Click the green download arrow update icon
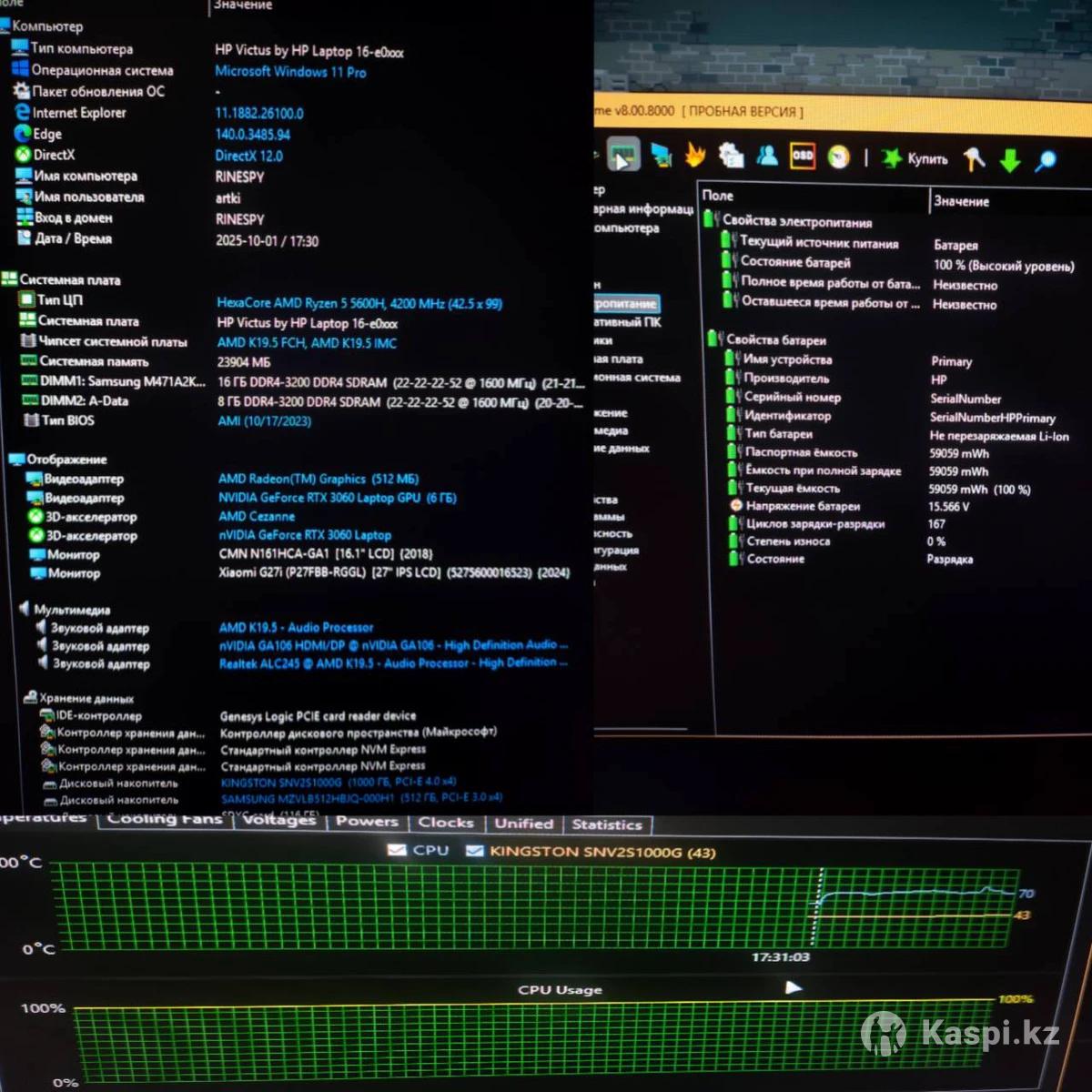 pos(1010,160)
